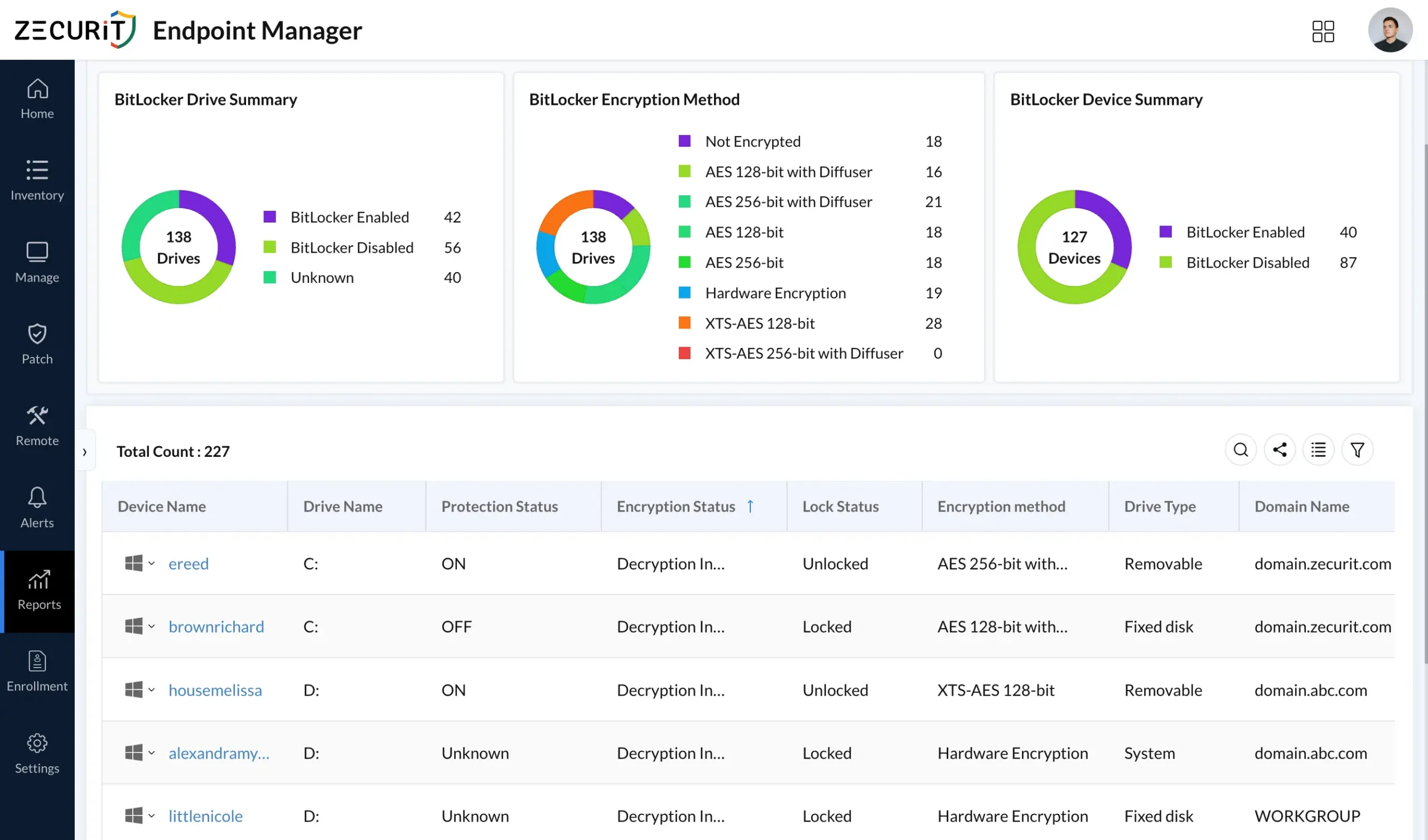Click the Windows icon for brownrichard
Screen dimensions: 1428x840
tap(134, 626)
